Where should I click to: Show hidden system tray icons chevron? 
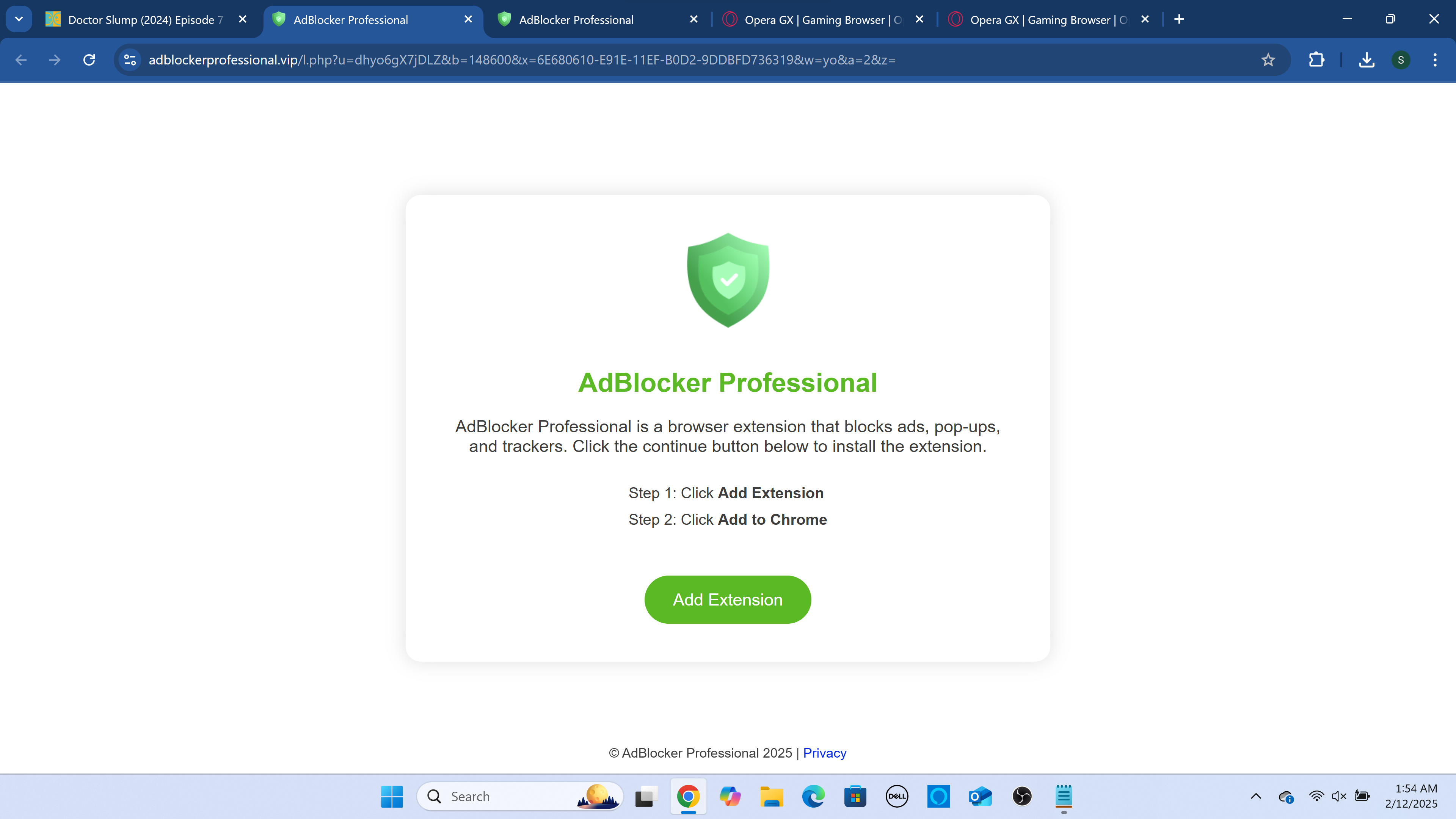point(1255,796)
